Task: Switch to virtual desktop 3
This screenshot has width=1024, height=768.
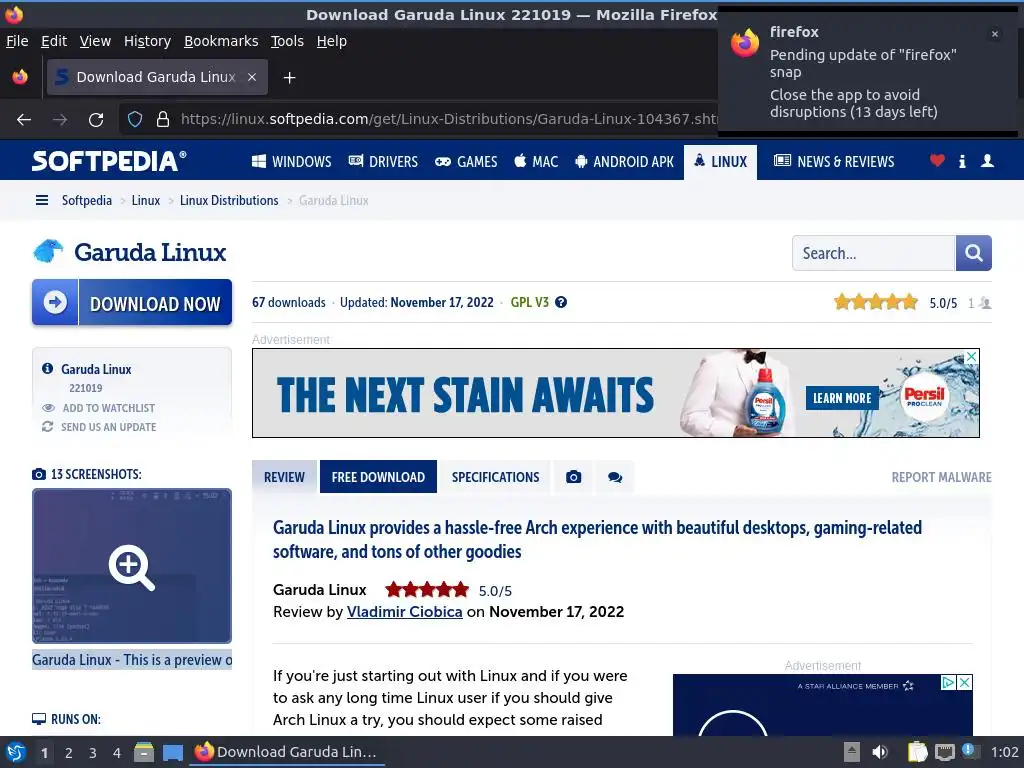Action: coord(93,753)
